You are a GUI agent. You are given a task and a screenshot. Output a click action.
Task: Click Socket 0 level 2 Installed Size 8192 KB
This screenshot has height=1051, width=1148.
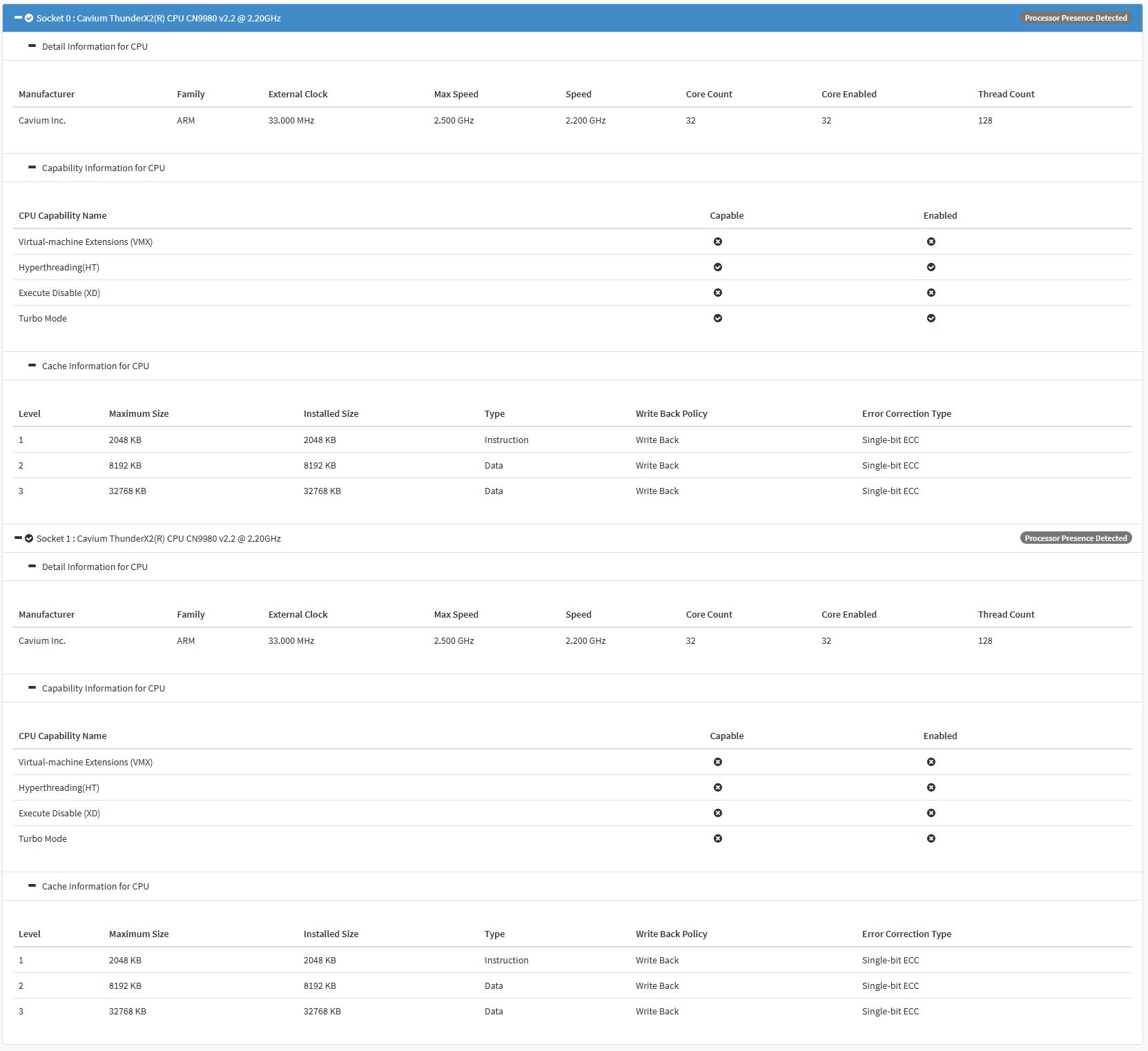[x=320, y=466]
